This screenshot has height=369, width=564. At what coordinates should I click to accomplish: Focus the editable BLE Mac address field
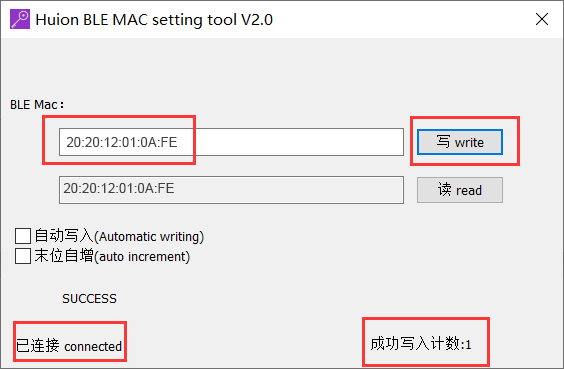pyautogui.click(x=231, y=142)
